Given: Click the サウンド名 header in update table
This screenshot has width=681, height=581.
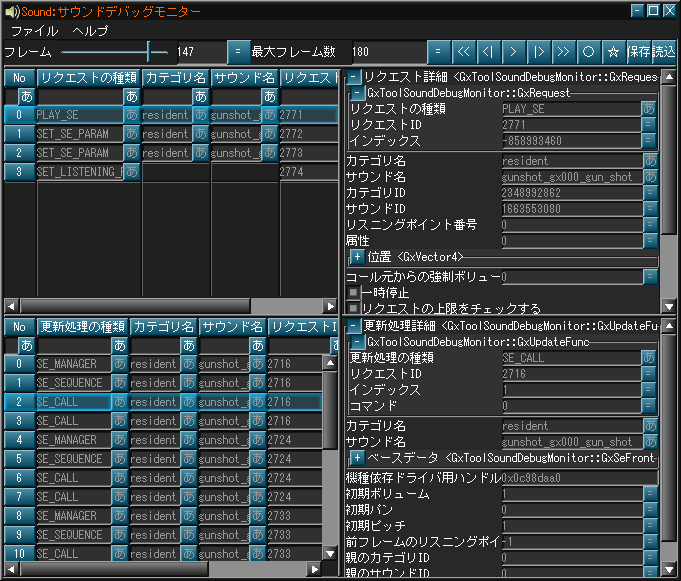Looking at the screenshot, I should (232, 327).
